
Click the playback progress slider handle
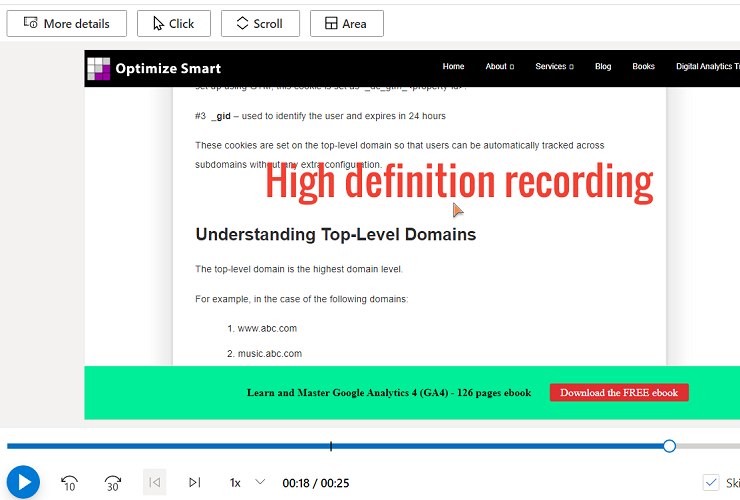[x=669, y=446]
